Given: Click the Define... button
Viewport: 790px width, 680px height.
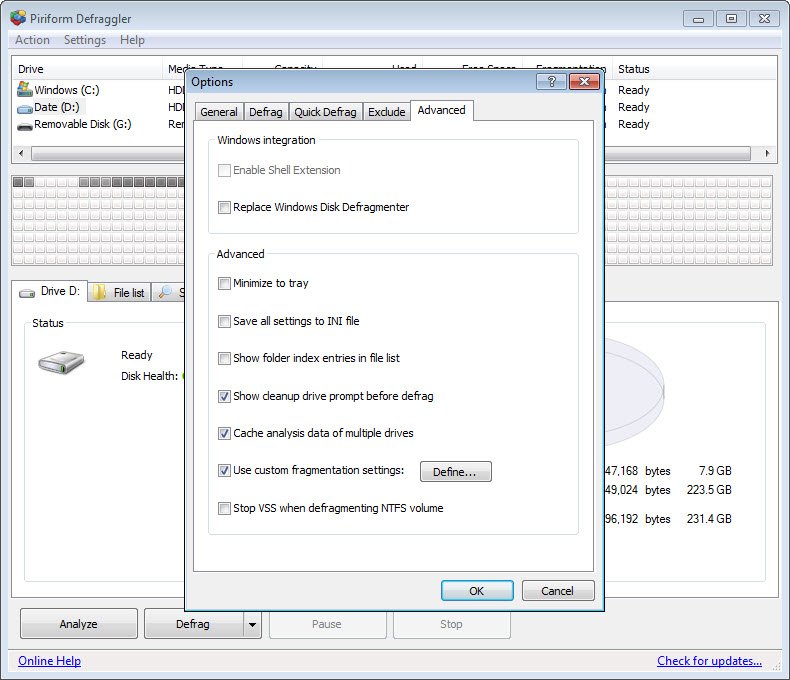Looking at the screenshot, I should [x=455, y=472].
